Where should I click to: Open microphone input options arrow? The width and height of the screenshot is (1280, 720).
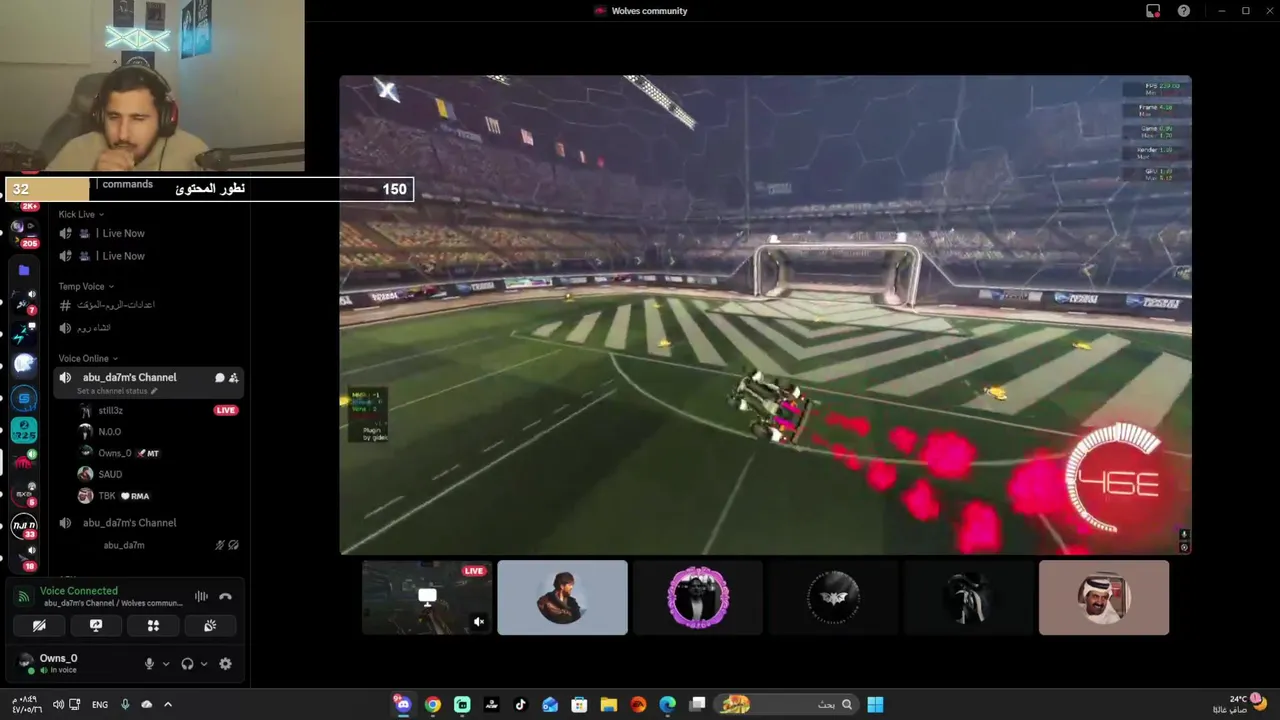(166, 663)
